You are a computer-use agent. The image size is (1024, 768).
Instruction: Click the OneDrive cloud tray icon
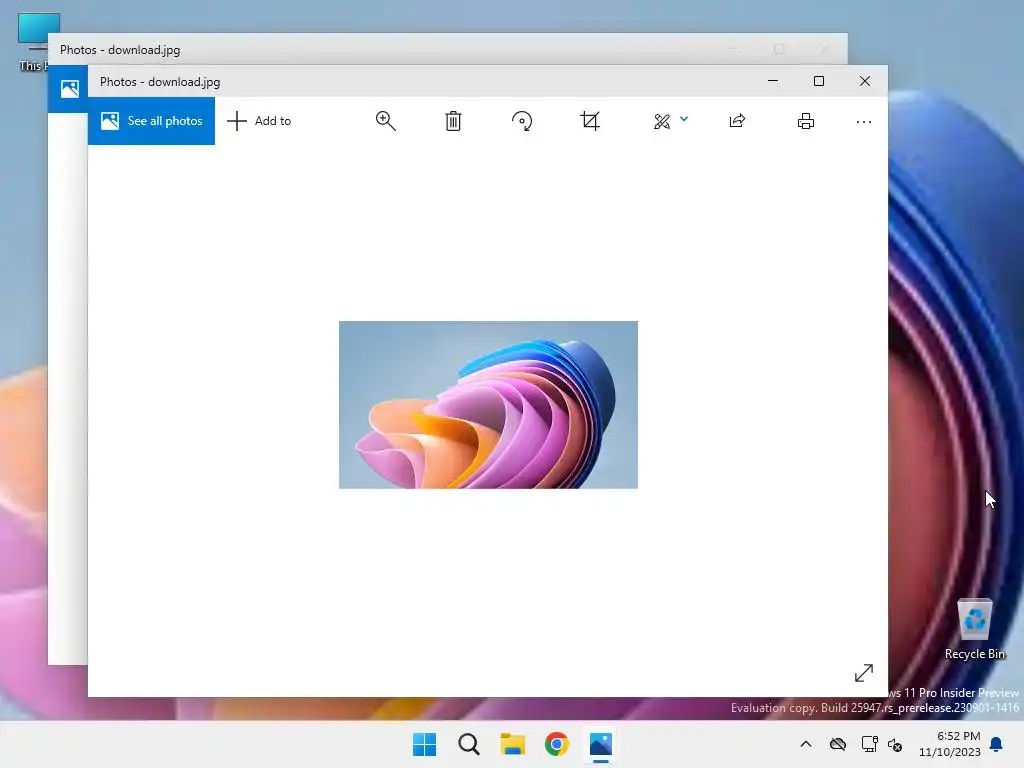(838, 744)
